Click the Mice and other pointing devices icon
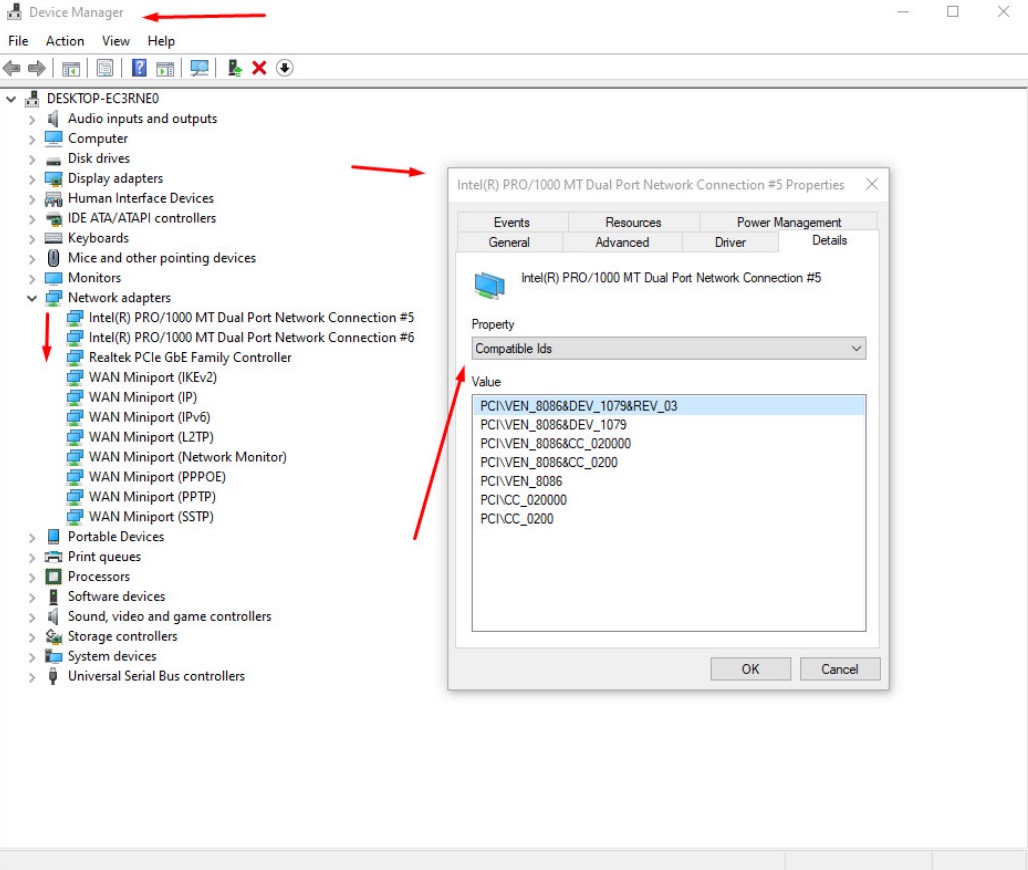 click(x=54, y=258)
